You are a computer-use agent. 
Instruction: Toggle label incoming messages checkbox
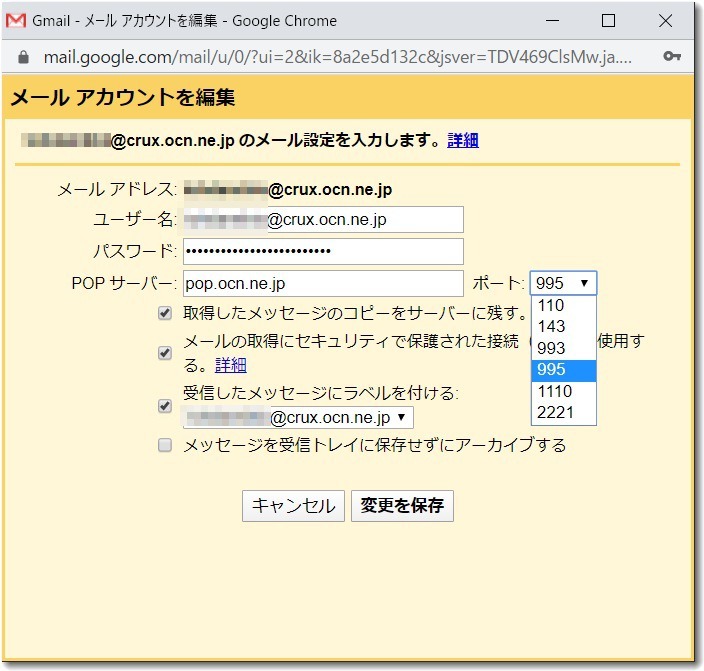[x=165, y=406]
